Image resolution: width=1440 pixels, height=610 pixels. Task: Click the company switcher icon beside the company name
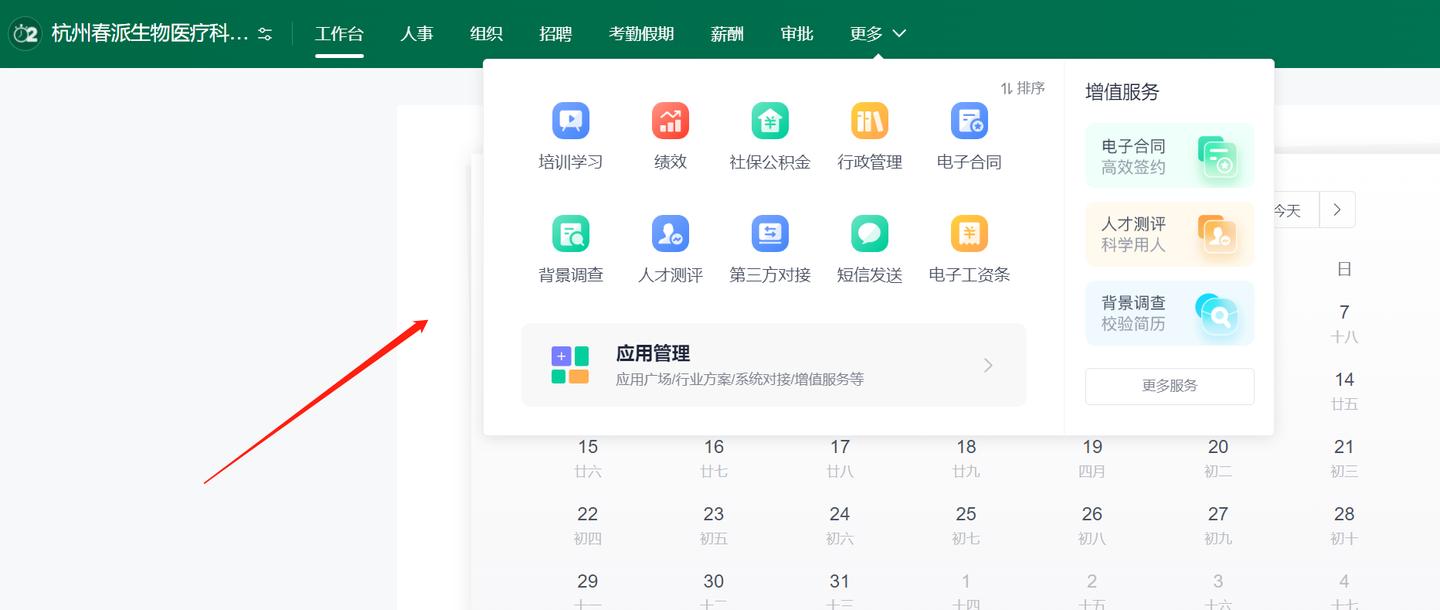[263, 33]
